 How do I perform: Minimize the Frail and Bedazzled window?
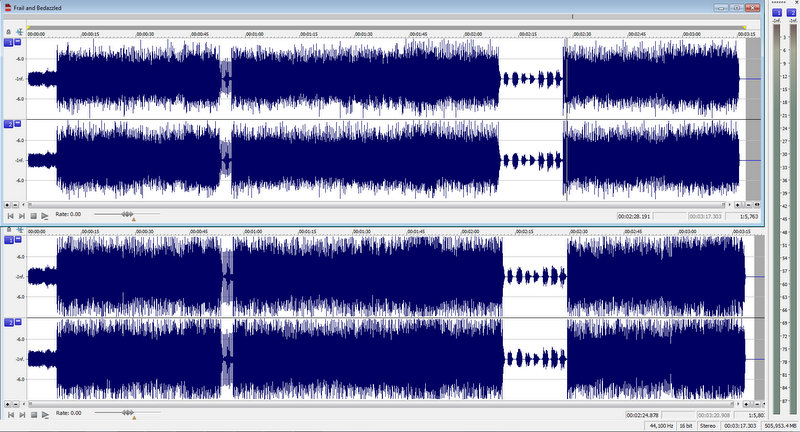(721, 8)
